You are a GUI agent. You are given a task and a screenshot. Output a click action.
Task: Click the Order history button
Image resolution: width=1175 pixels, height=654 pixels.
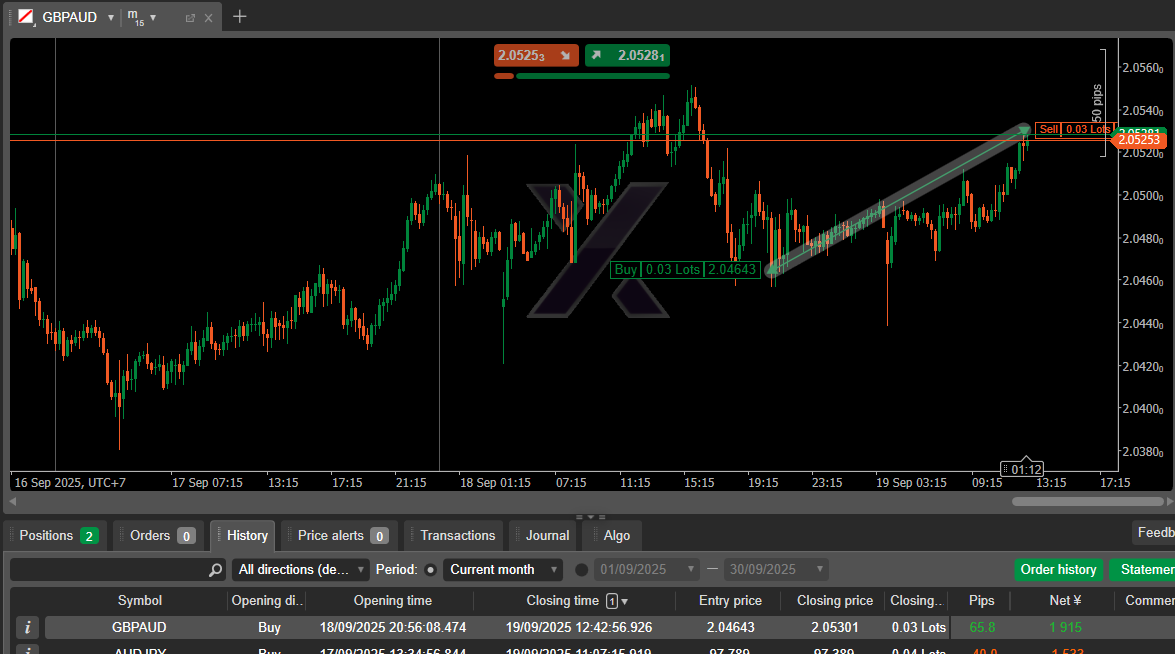click(1058, 570)
